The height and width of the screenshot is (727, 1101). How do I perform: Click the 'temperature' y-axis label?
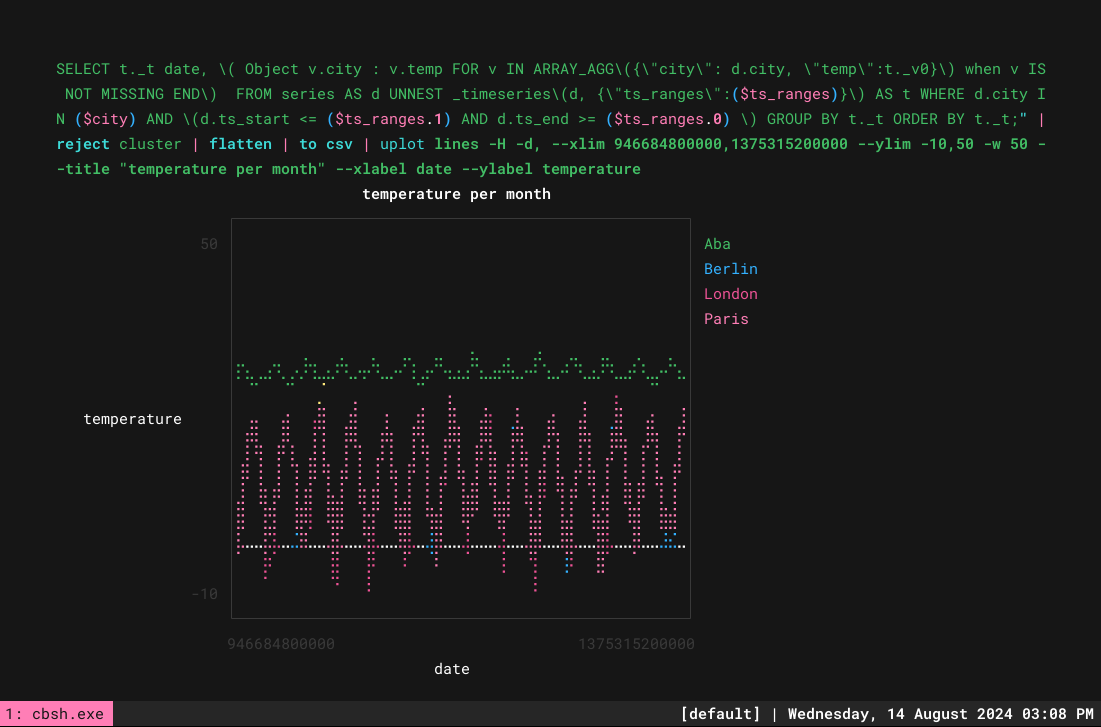[133, 419]
